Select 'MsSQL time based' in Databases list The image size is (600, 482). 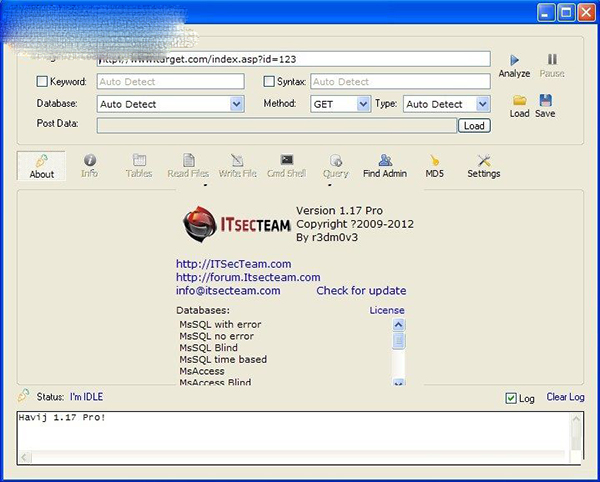(x=223, y=360)
